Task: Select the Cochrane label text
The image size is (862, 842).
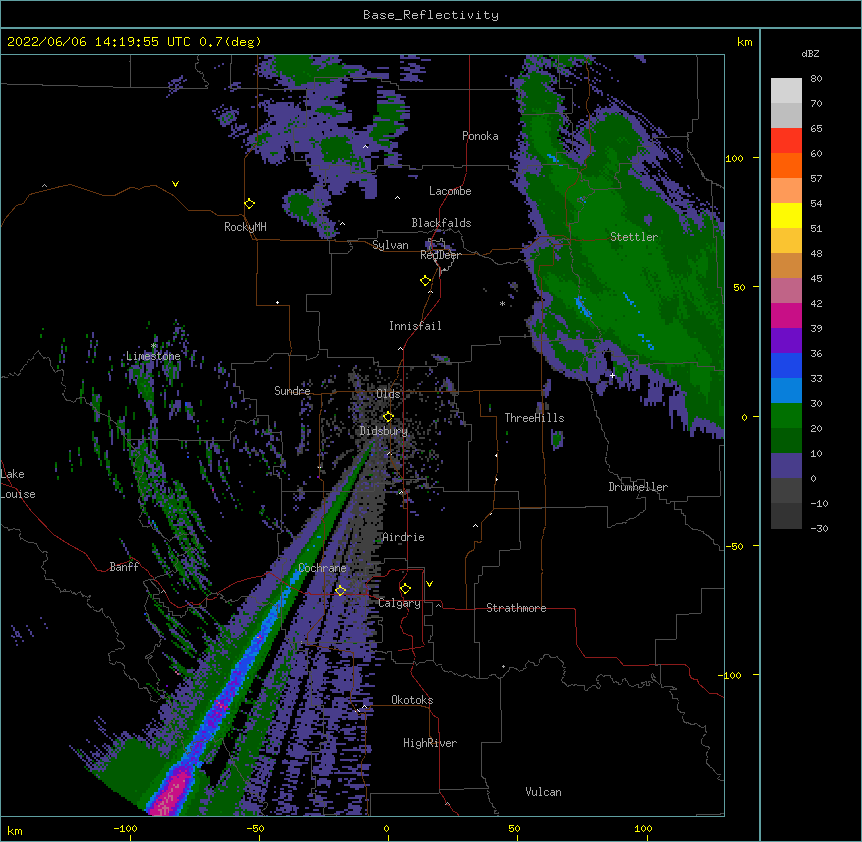Action: point(322,568)
